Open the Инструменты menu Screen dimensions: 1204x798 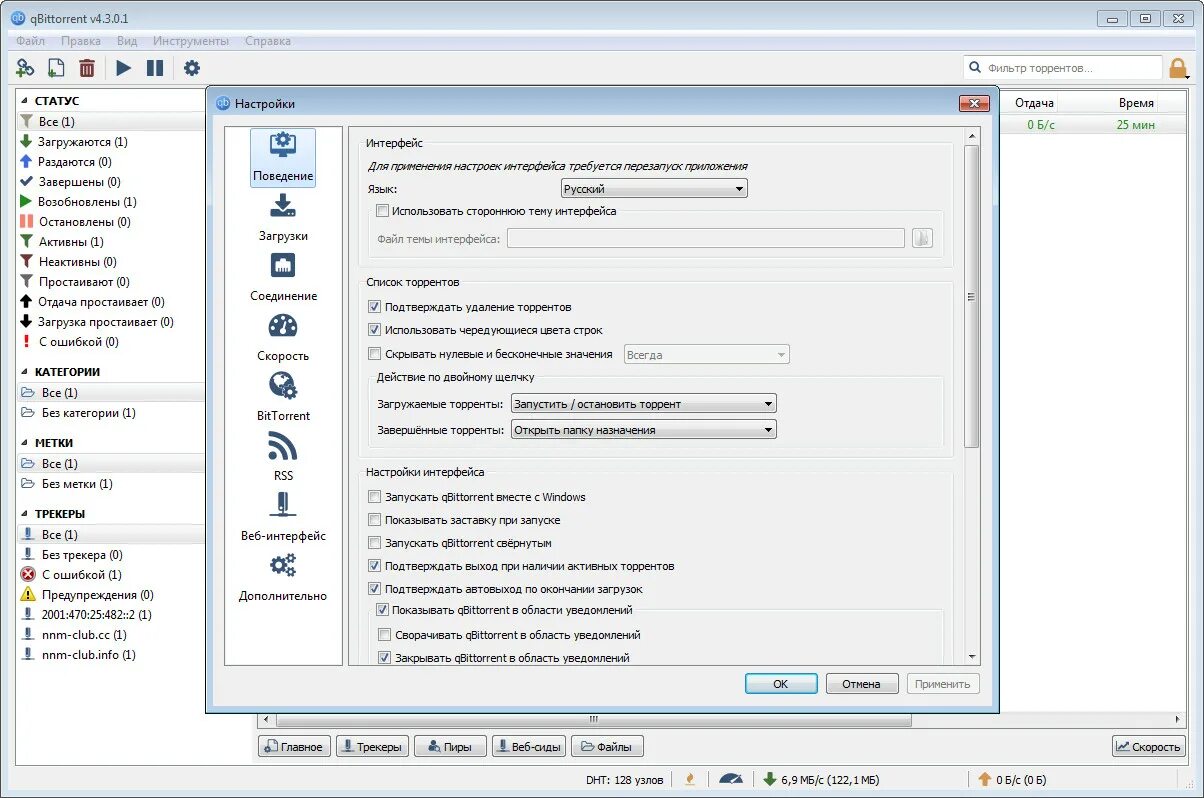click(x=191, y=41)
